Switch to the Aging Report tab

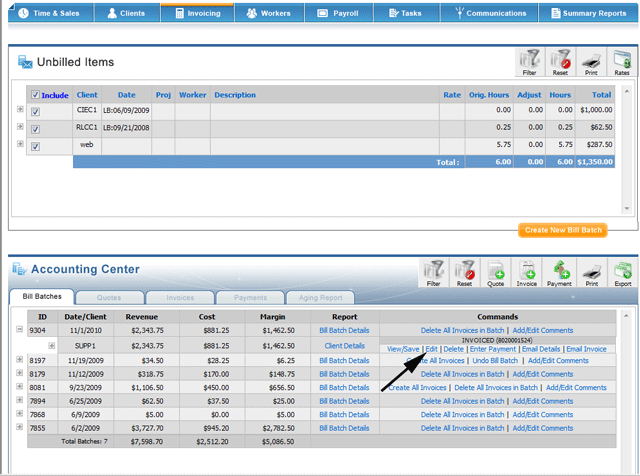(x=320, y=298)
